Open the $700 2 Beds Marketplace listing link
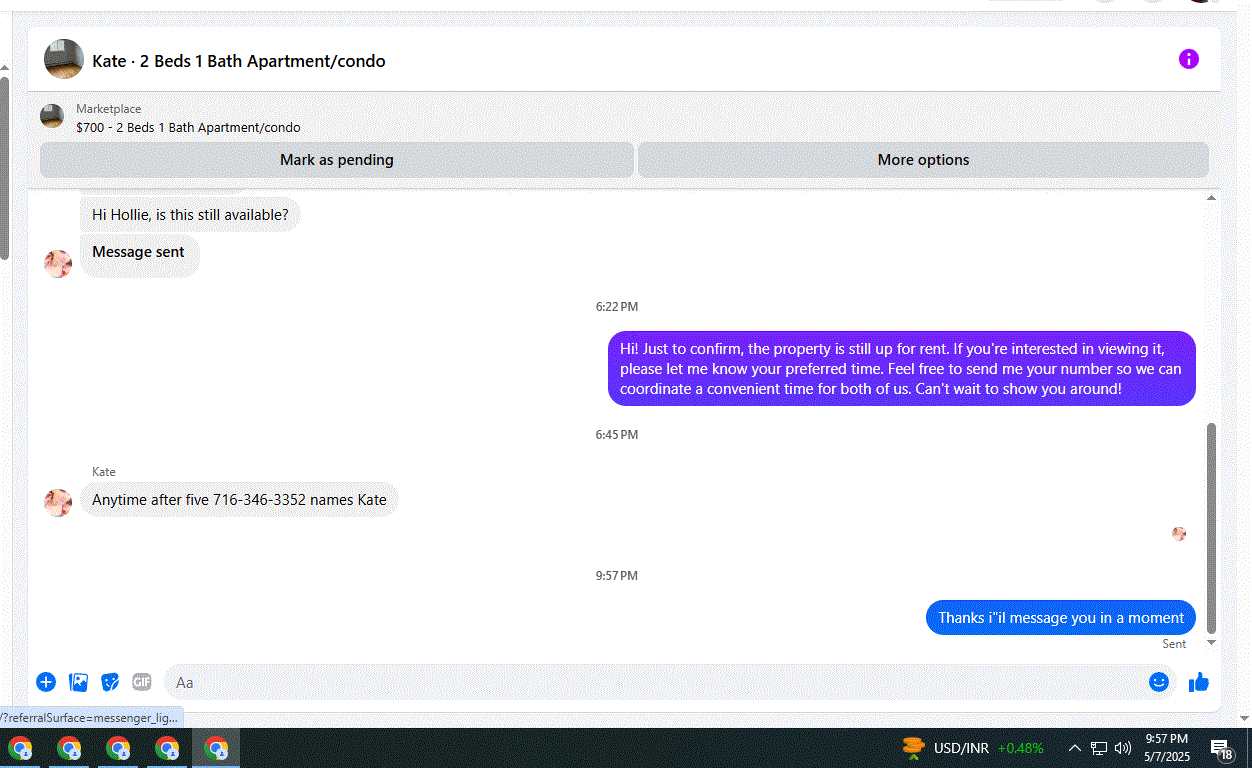The height and width of the screenshot is (768, 1252). tap(188, 128)
